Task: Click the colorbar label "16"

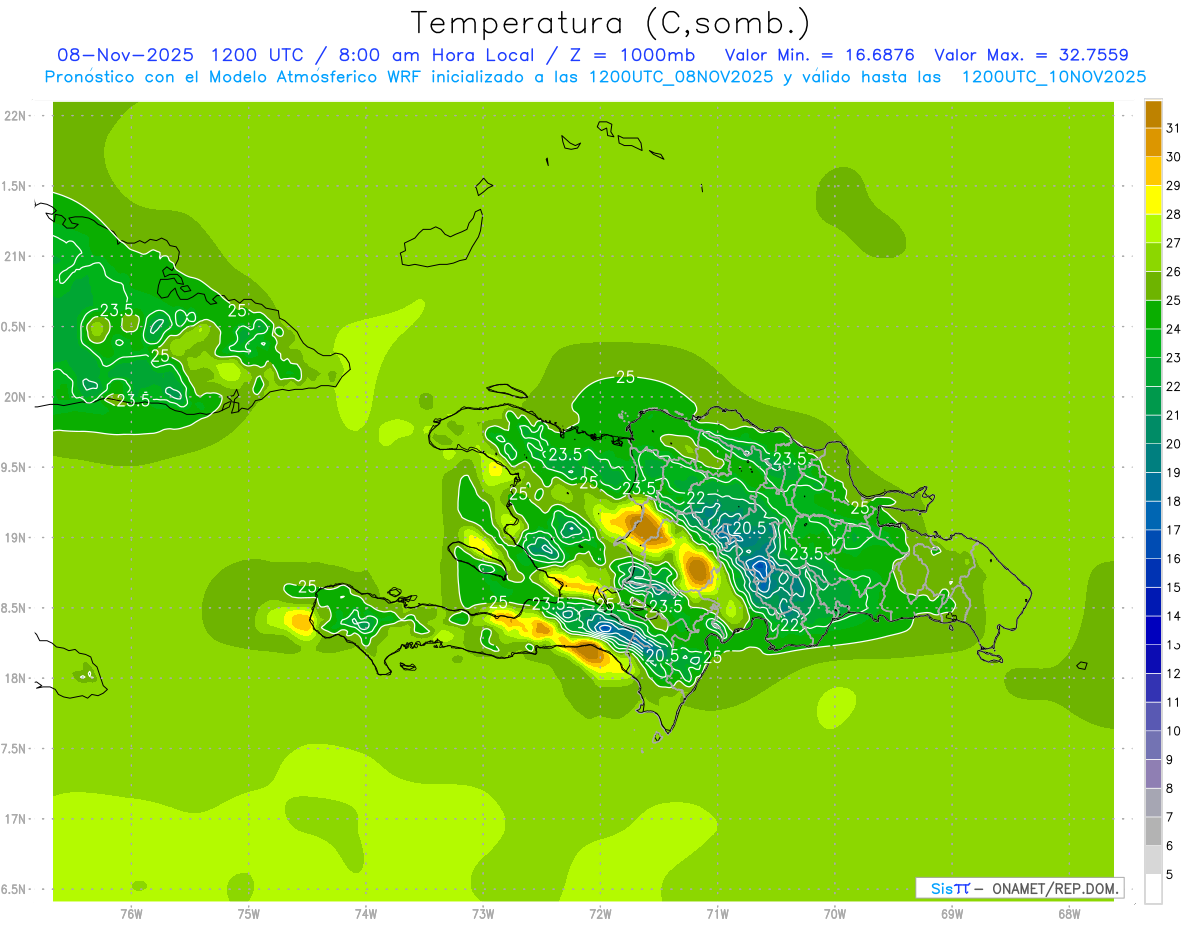Action: (1173, 559)
